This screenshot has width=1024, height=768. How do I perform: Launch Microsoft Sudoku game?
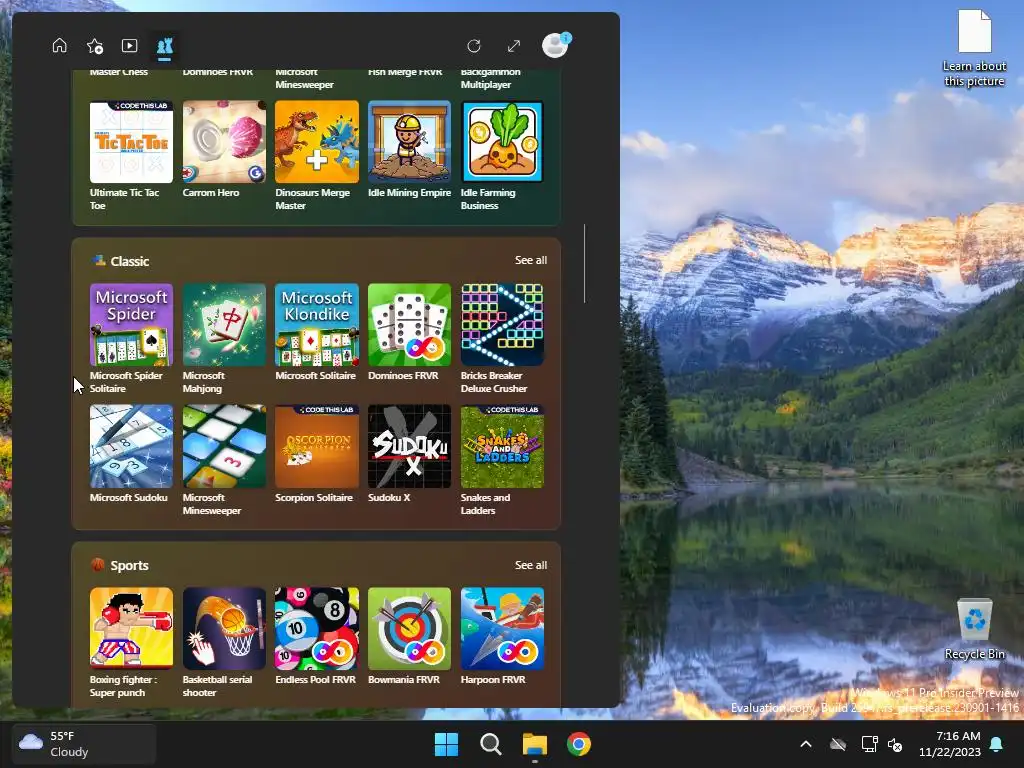click(131, 454)
